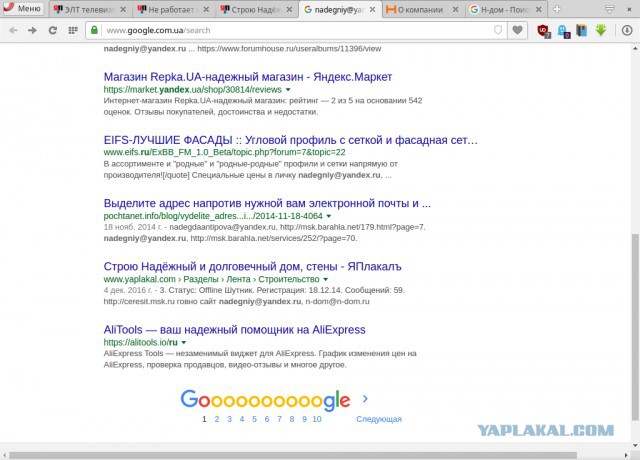Click the www.eifs.ru green URL text

click(x=224, y=153)
